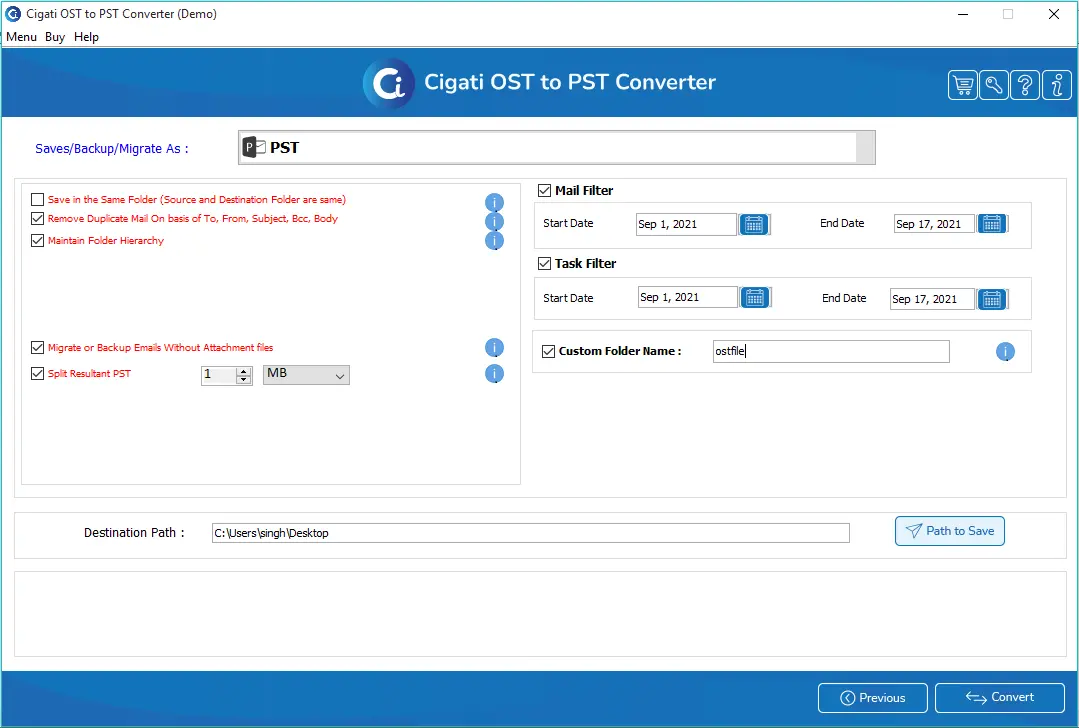Open the Help menu
Viewport: 1079px width, 728px height.
(87, 37)
